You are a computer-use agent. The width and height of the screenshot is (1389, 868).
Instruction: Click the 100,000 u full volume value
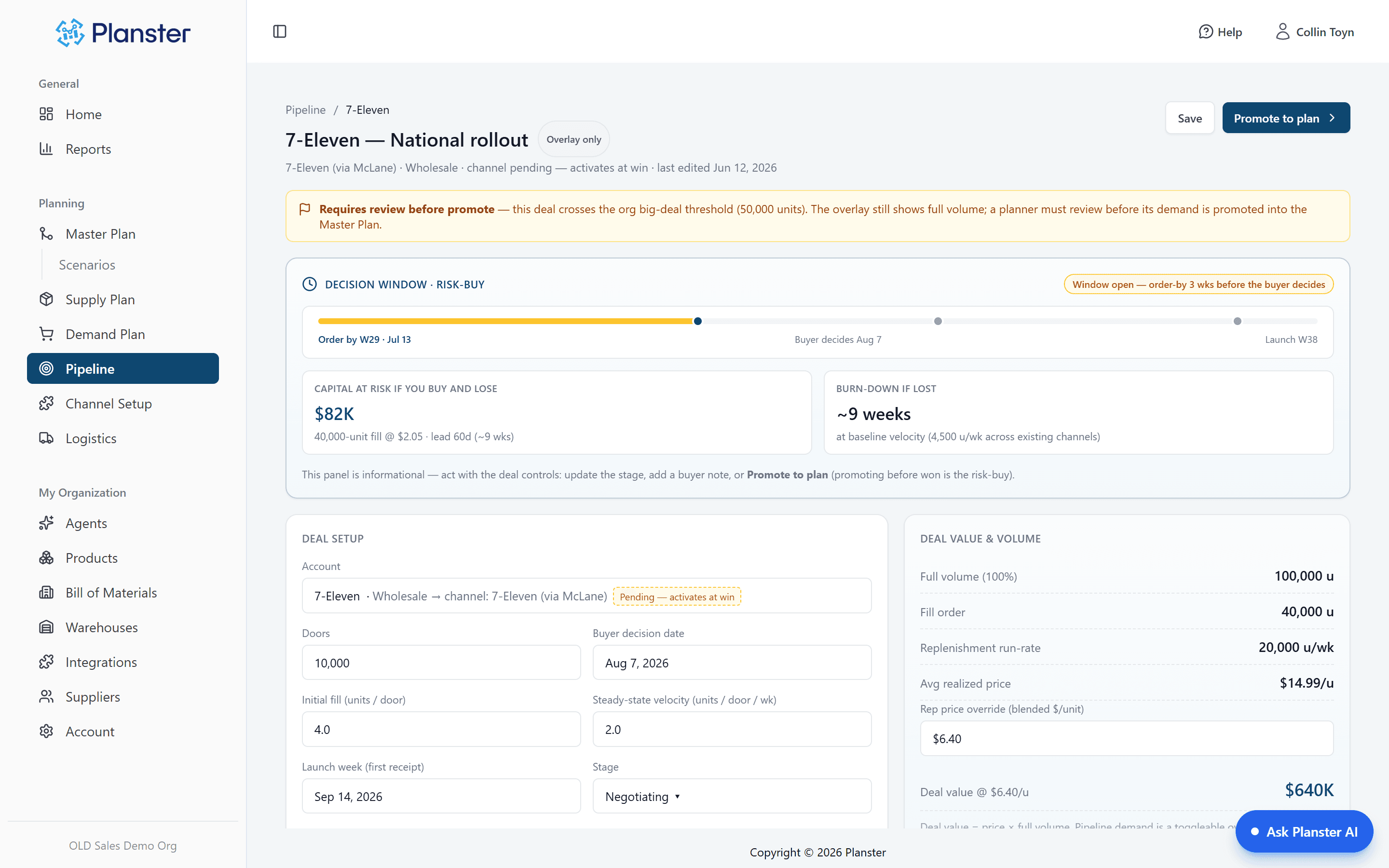pos(1304,576)
